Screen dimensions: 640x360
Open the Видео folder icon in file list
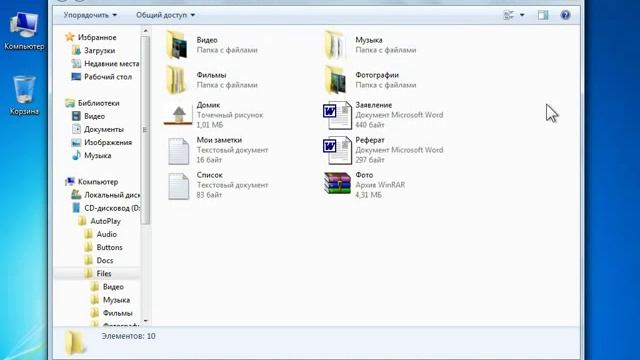click(x=178, y=45)
